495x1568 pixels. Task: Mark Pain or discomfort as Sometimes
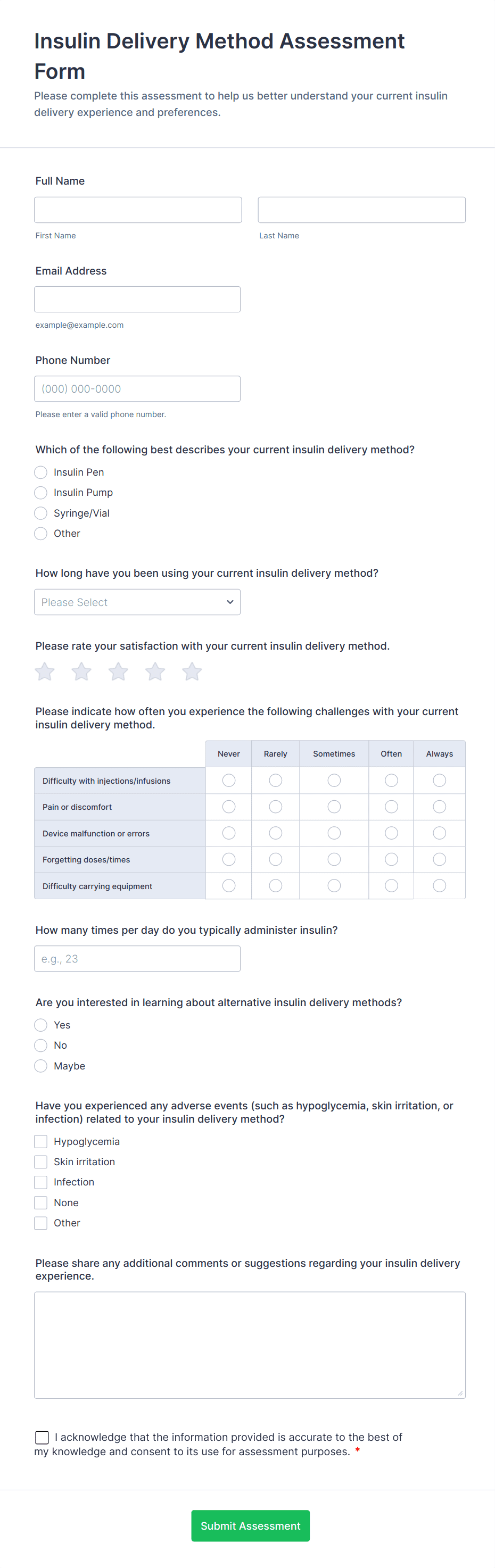click(x=334, y=807)
